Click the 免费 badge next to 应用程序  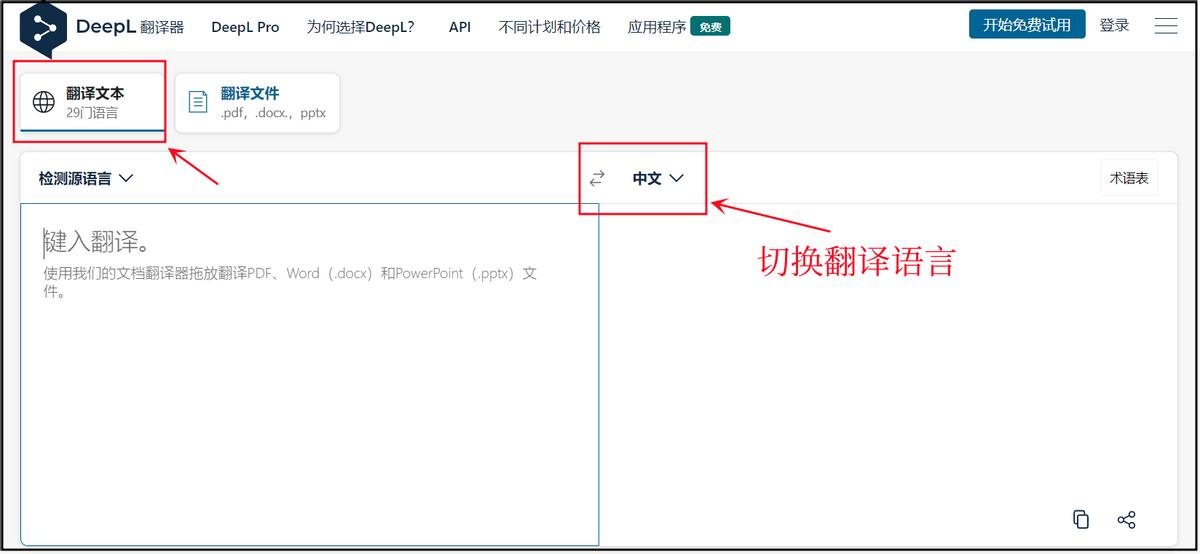[x=710, y=27]
